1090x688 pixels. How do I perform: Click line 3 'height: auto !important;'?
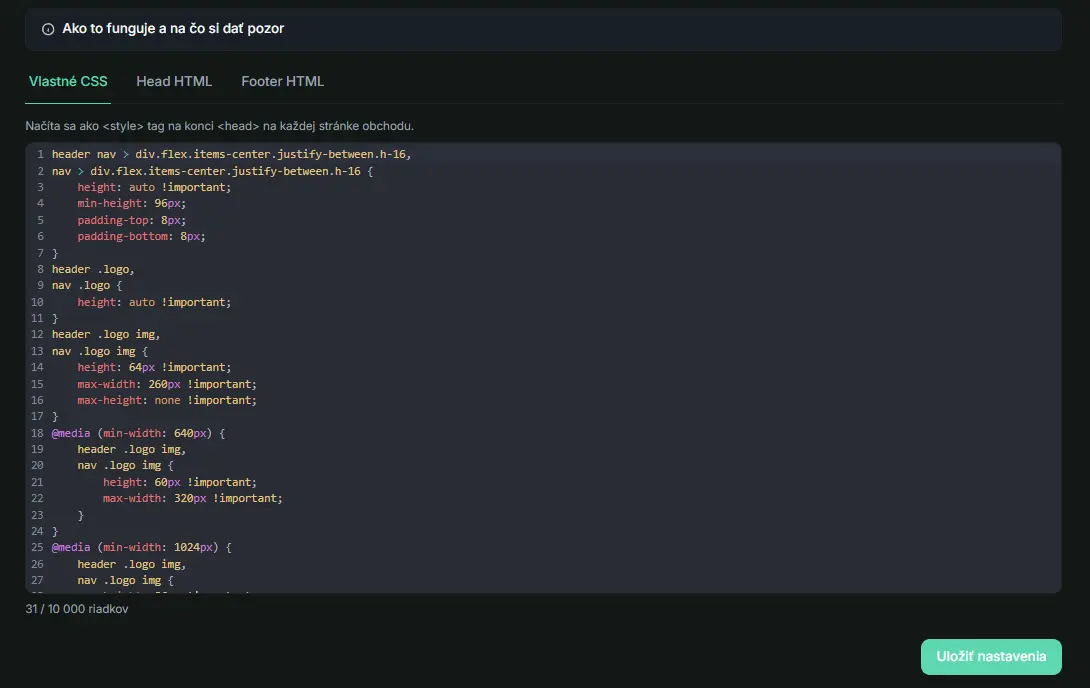[154, 187]
